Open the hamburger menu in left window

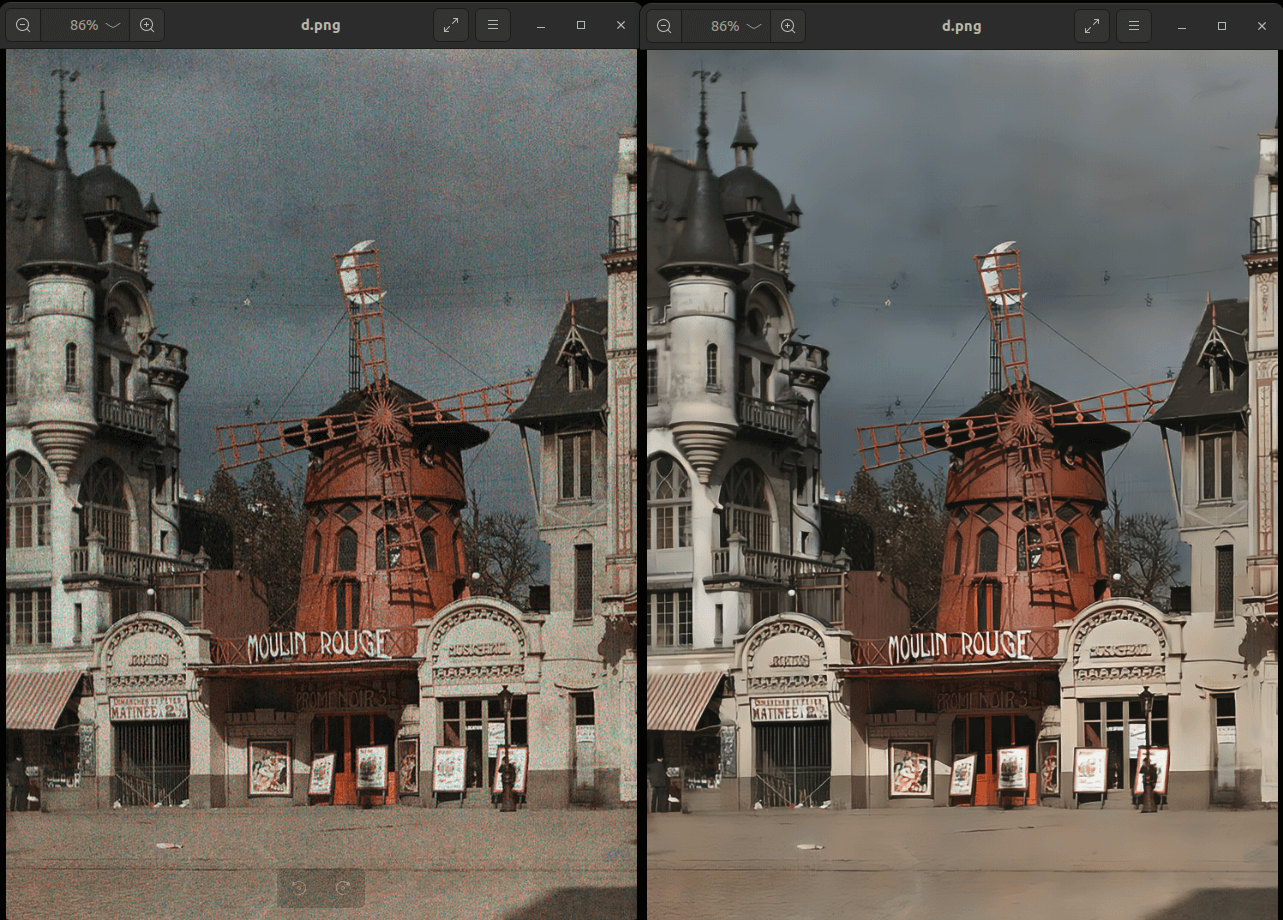point(493,25)
